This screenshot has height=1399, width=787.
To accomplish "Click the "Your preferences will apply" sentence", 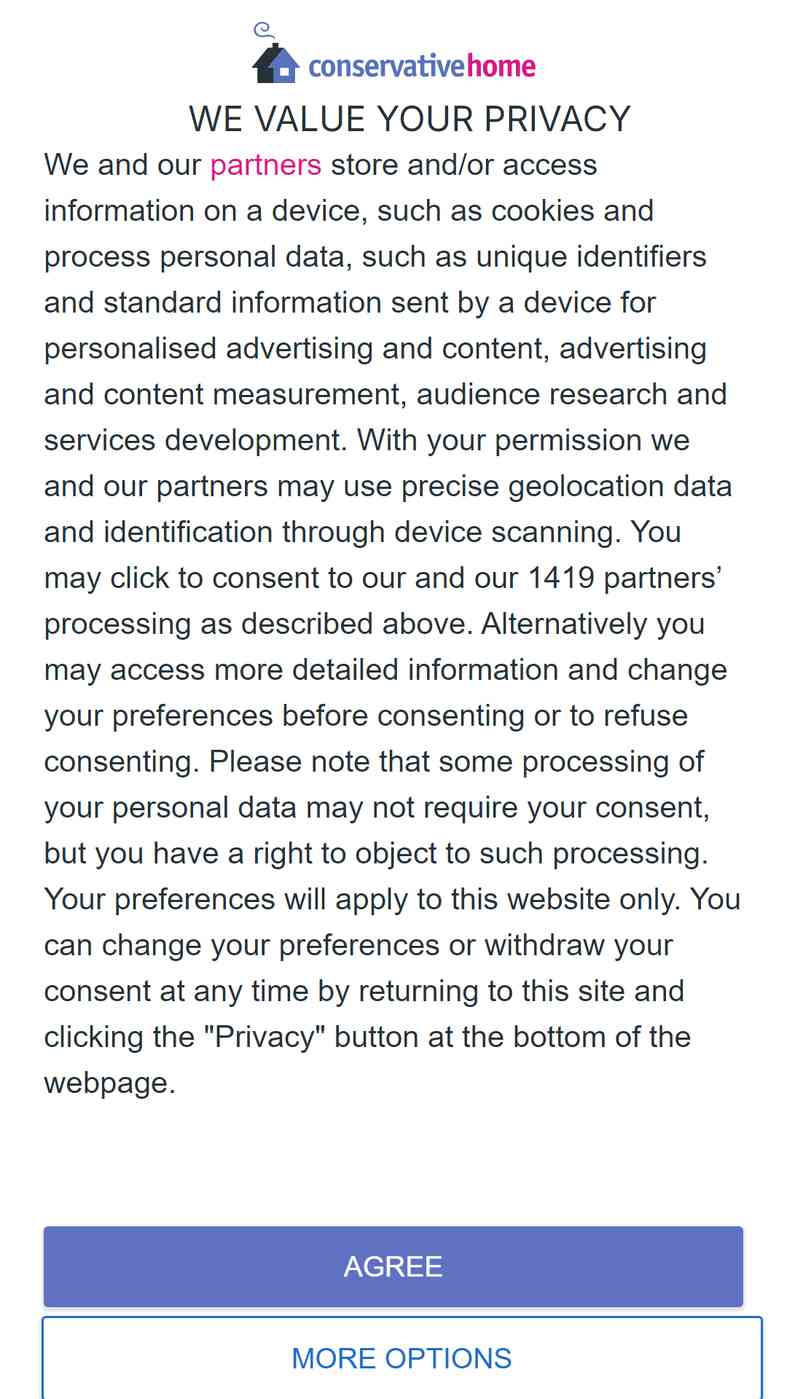I will pyautogui.click(x=229, y=899).
